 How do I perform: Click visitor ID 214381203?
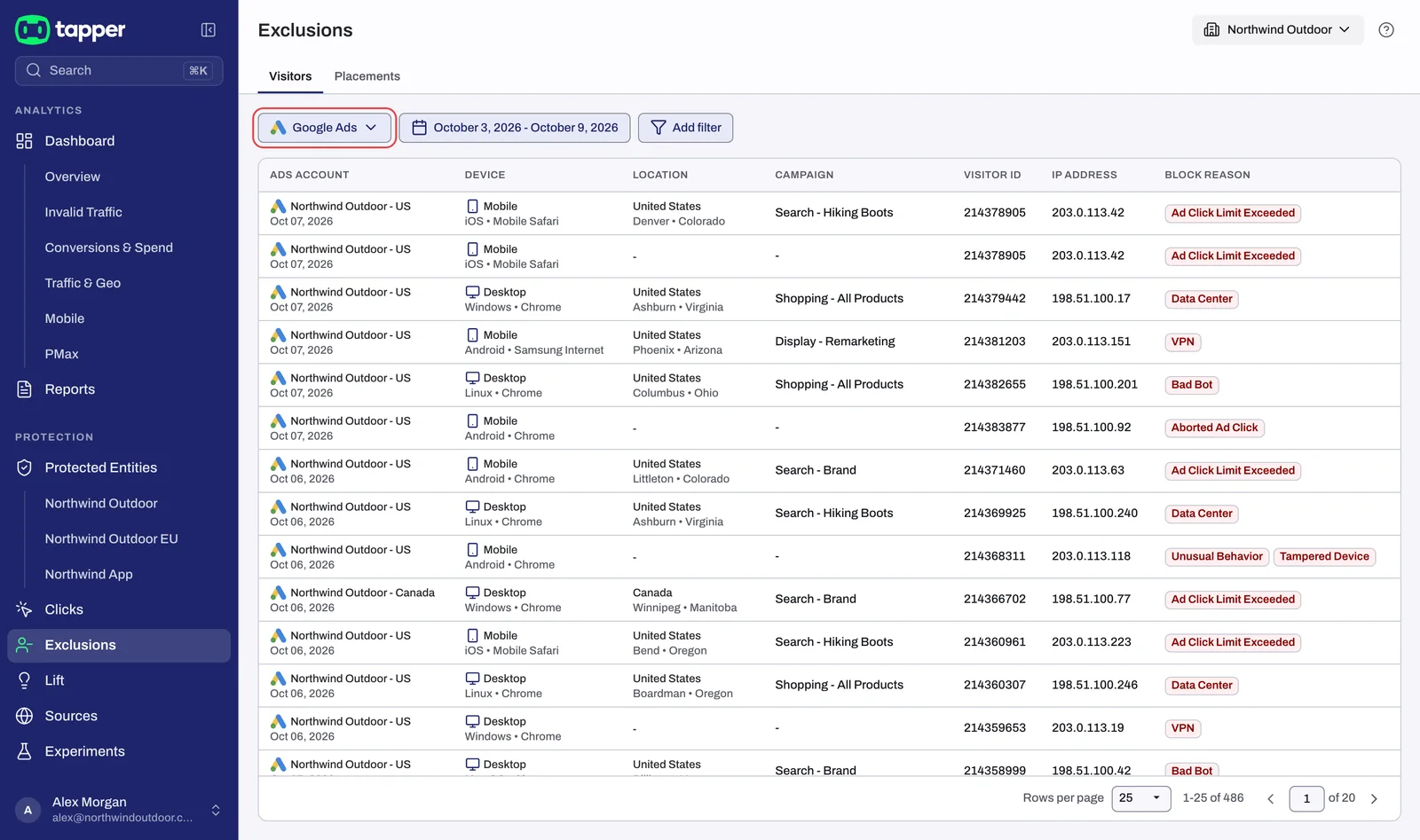(x=994, y=341)
